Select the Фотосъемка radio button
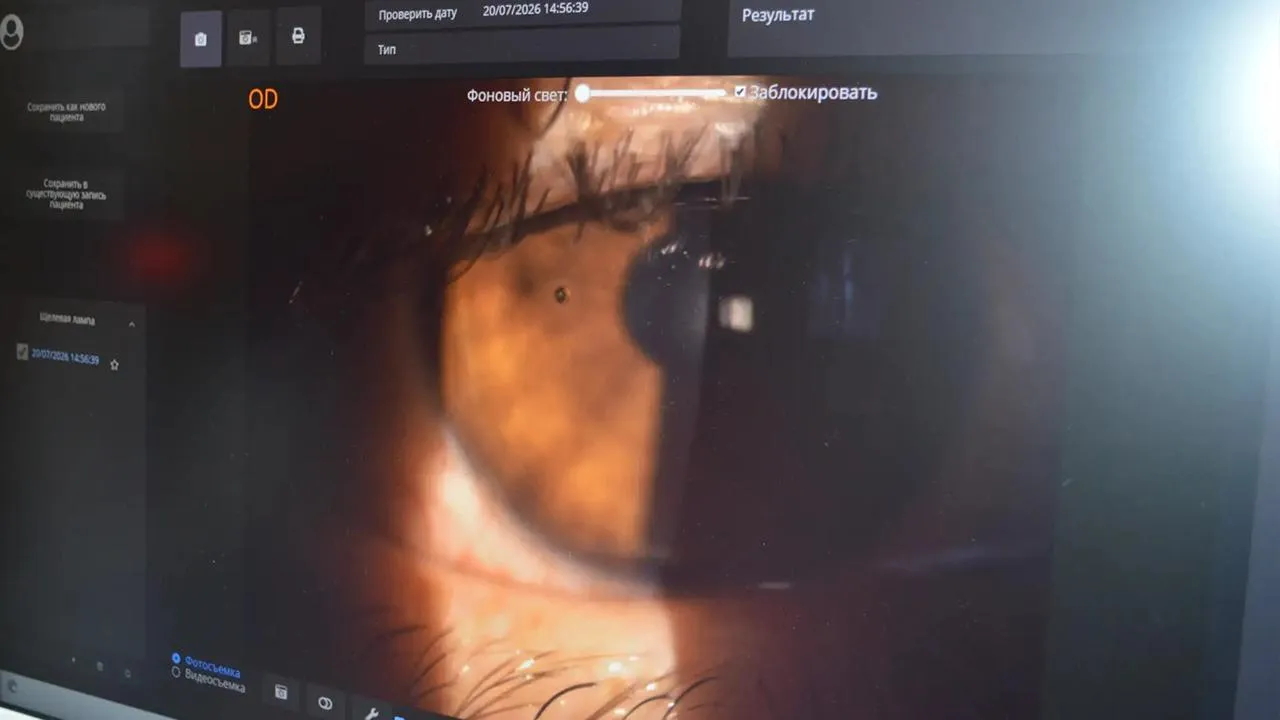The width and height of the screenshot is (1280, 720). (x=176, y=658)
